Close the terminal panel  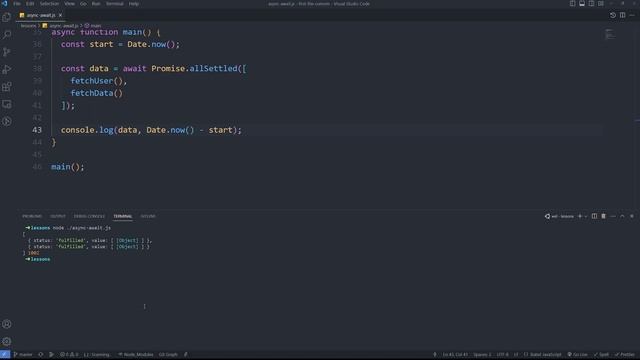(632, 216)
